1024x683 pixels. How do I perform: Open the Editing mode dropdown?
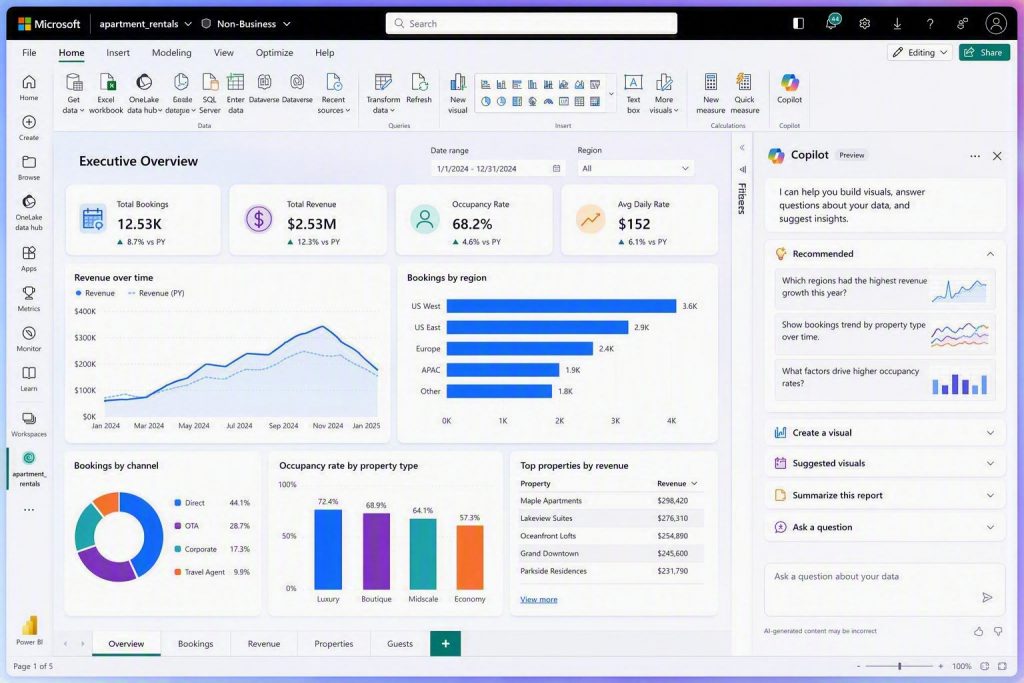920,52
